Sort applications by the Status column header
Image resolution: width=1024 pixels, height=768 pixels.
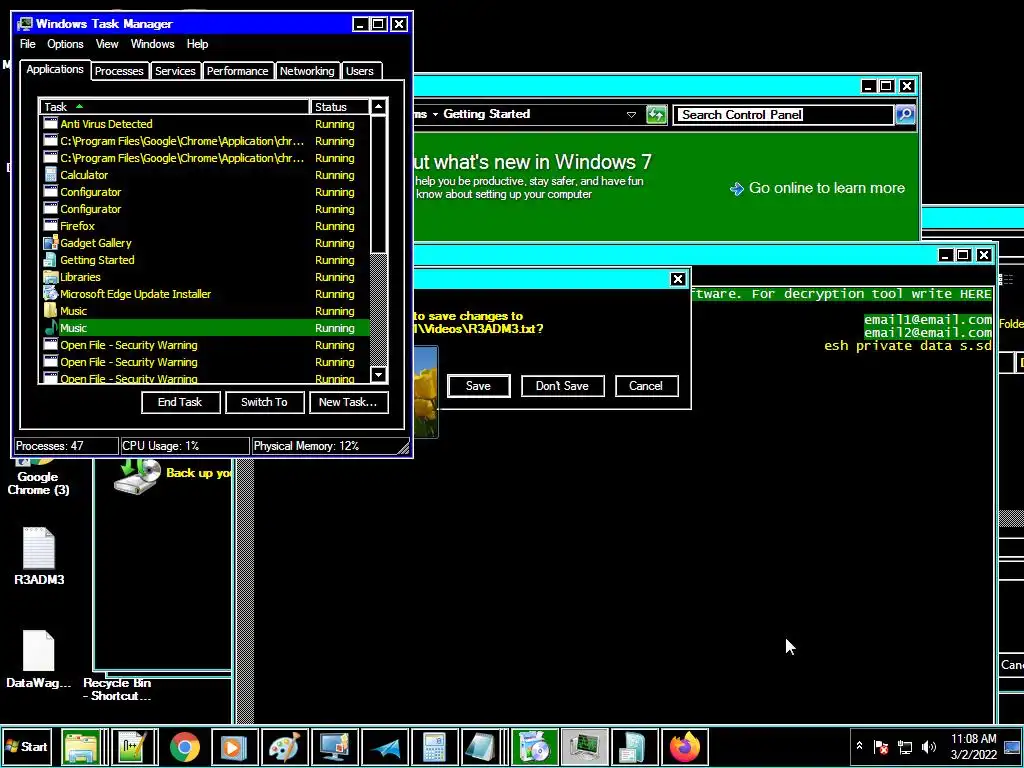click(x=340, y=106)
